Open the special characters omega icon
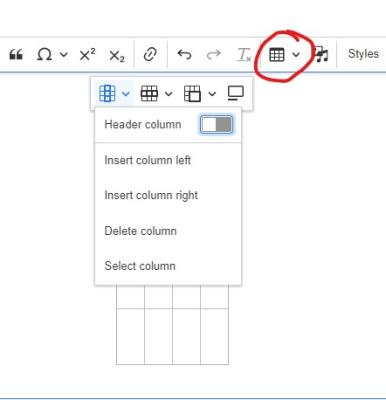386x400 pixels. [x=44, y=54]
